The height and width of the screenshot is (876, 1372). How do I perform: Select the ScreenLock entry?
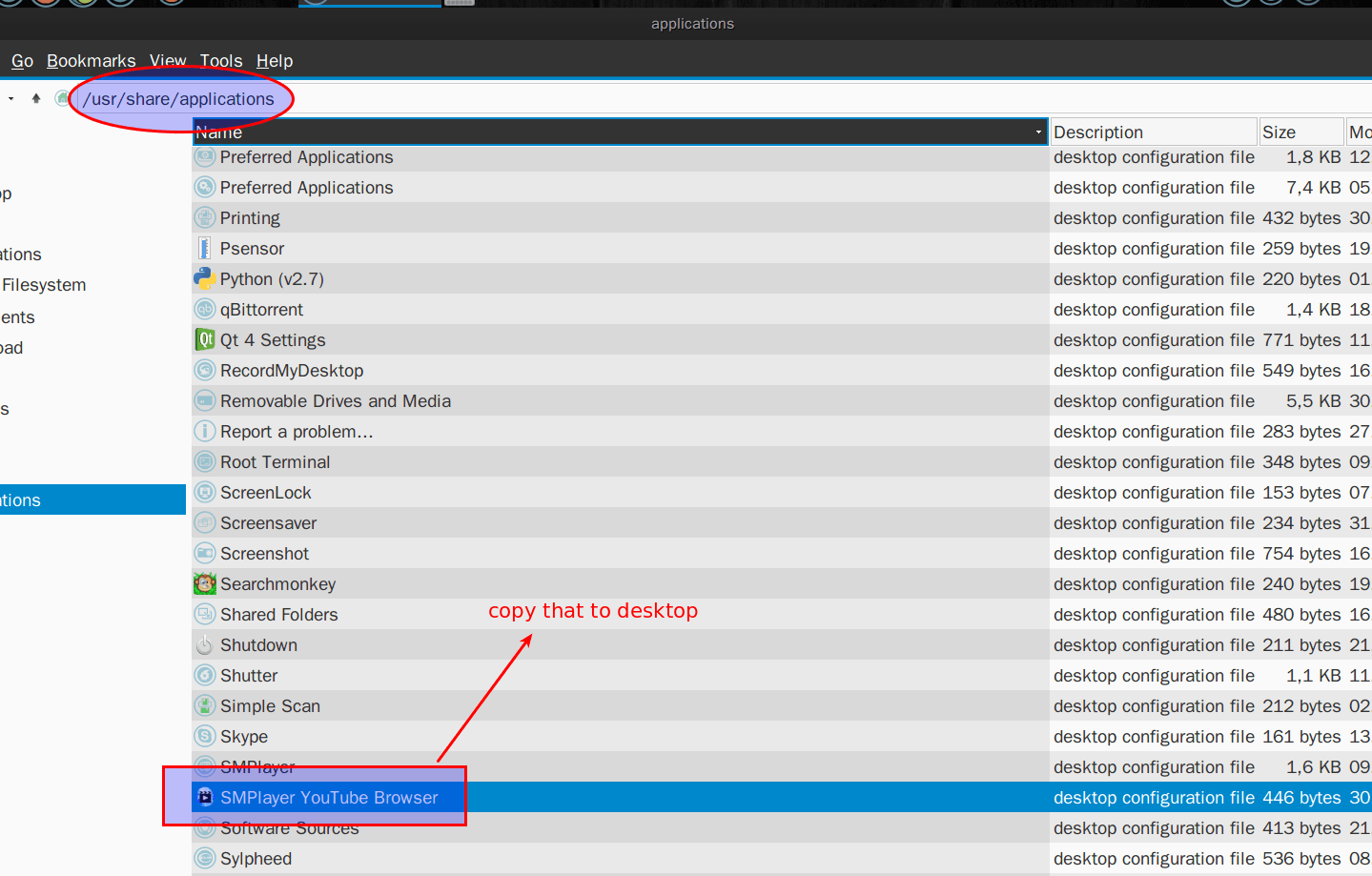coord(266,493)
